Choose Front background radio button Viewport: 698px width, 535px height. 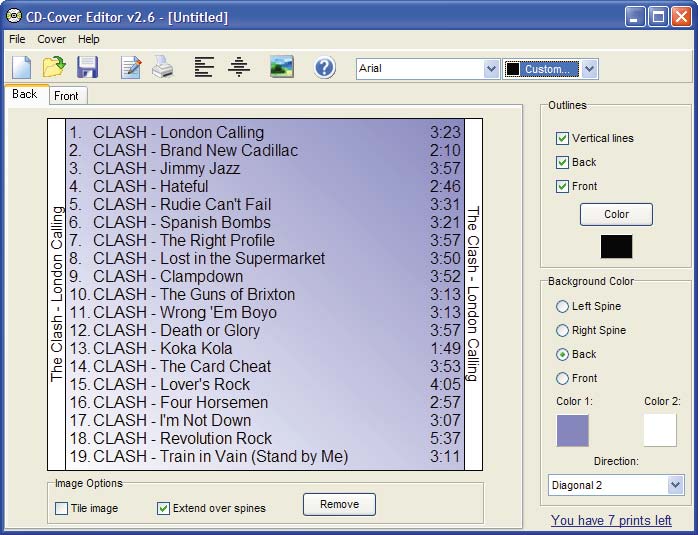point(562,378)
